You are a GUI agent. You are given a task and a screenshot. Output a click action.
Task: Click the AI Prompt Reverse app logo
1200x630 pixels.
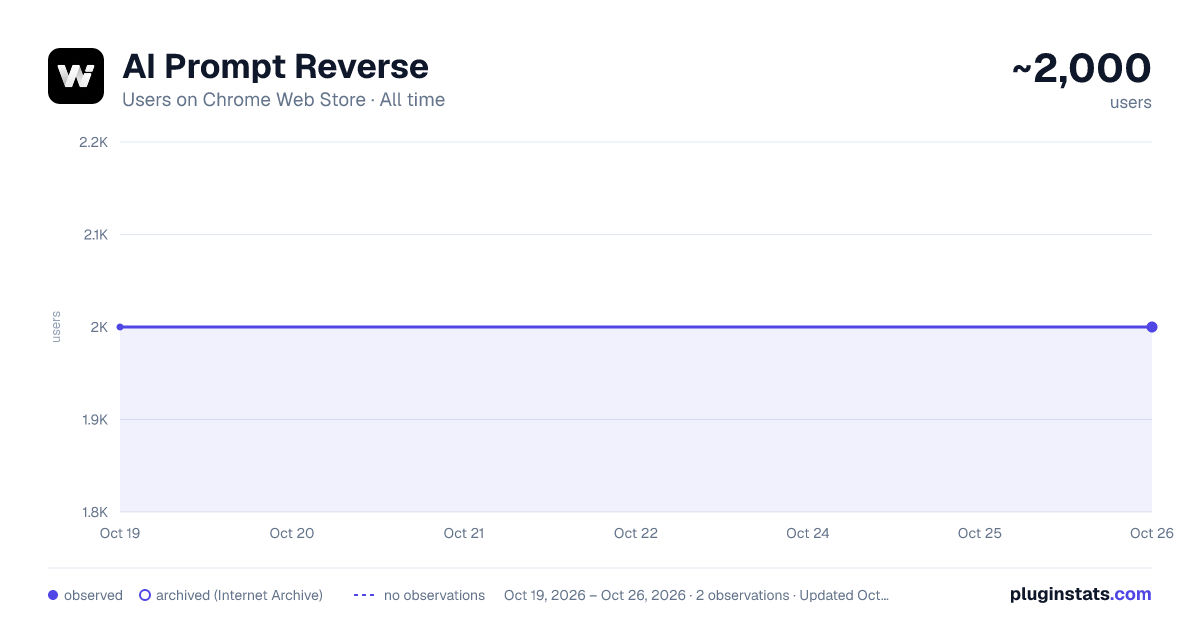[x=76, y=76]
